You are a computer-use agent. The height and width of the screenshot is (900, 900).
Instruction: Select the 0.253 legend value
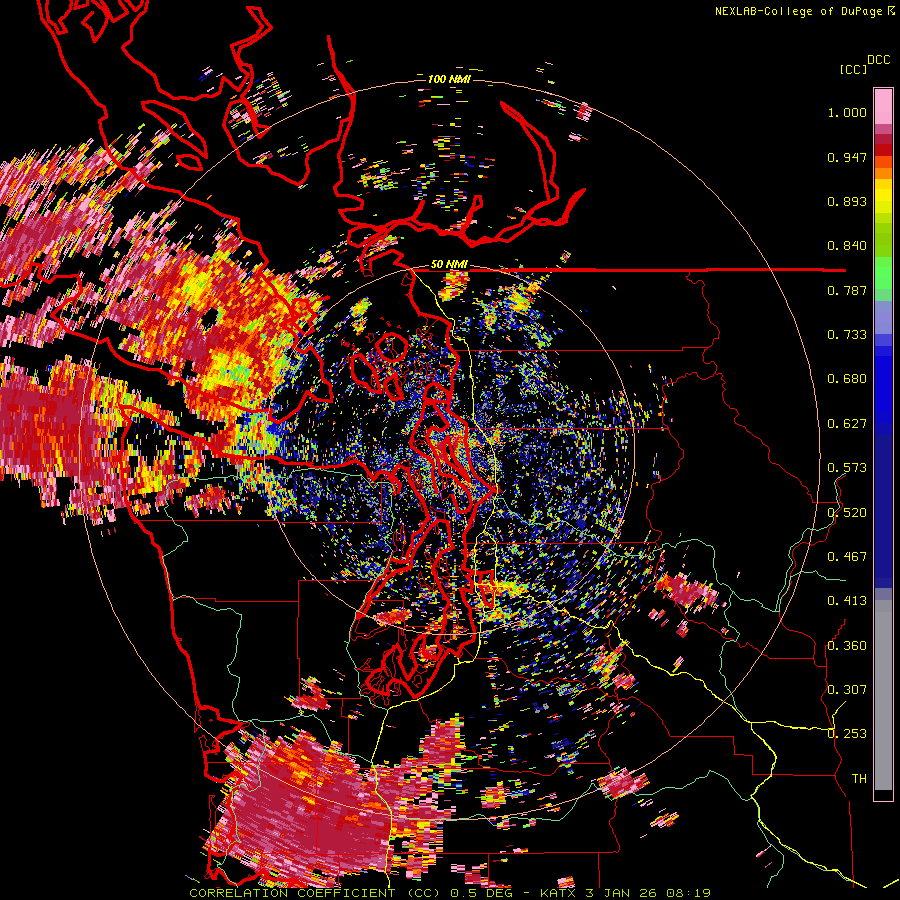(847, 734)
